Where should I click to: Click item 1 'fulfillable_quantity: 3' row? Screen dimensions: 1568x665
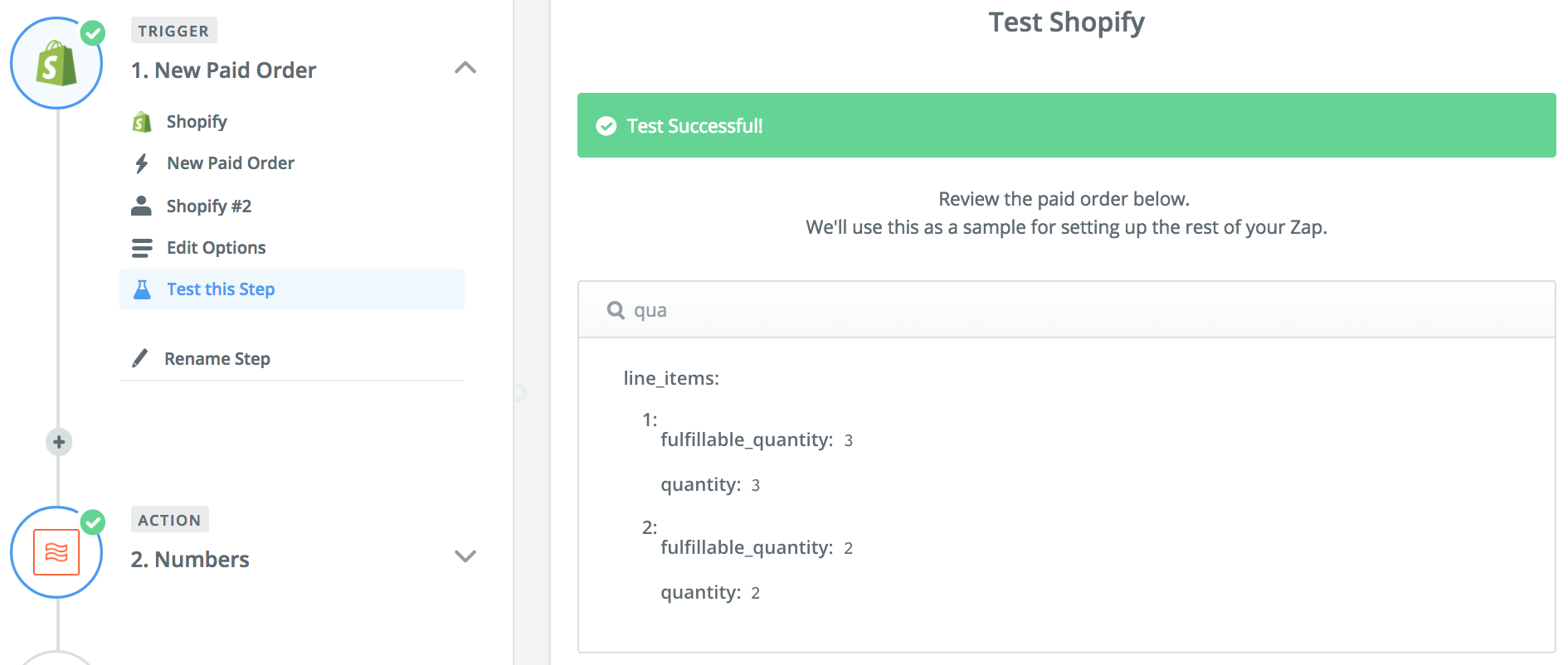point(757,440)
